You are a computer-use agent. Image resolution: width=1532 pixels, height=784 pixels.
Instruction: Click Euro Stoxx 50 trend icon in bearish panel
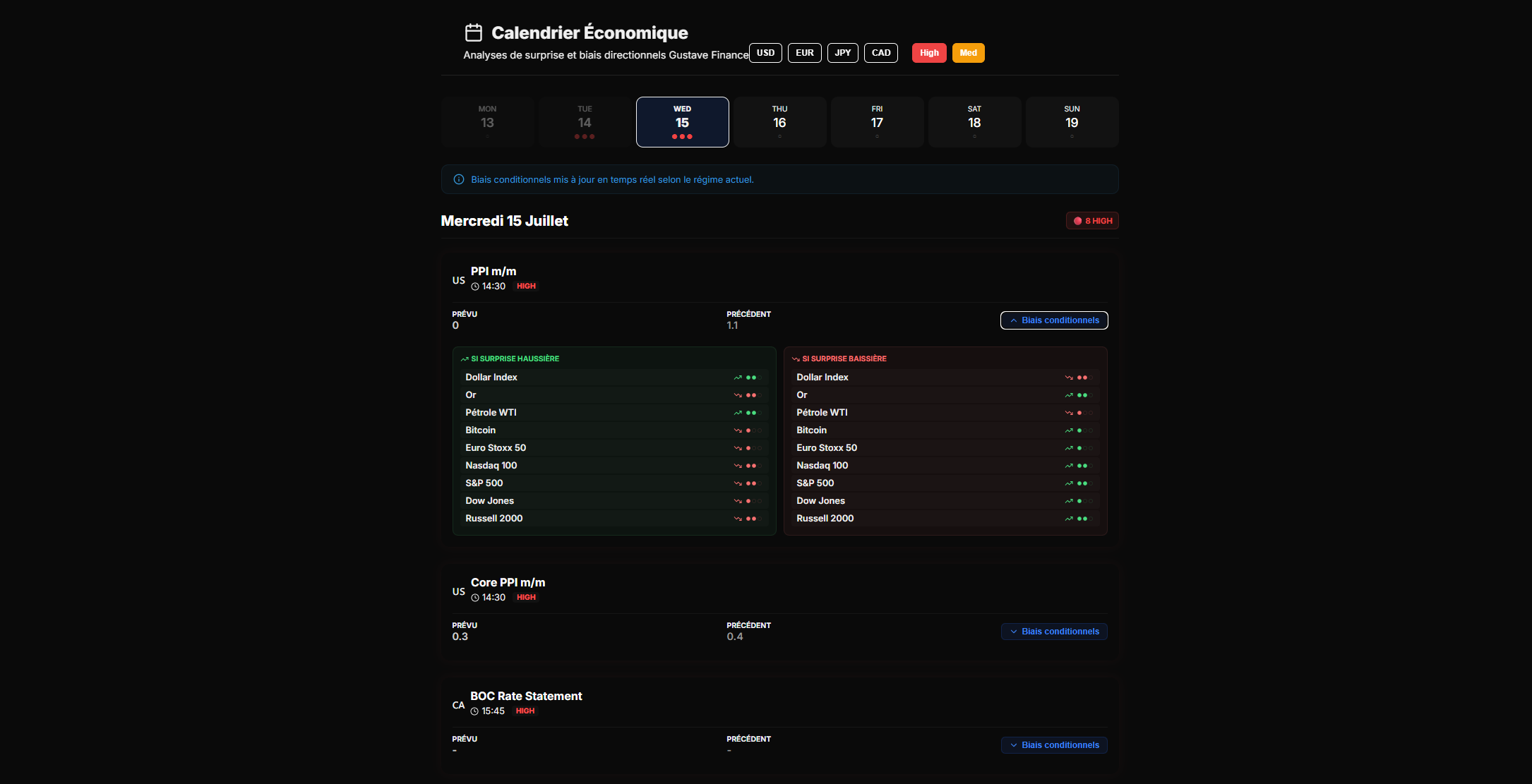tap(1069, 448)
